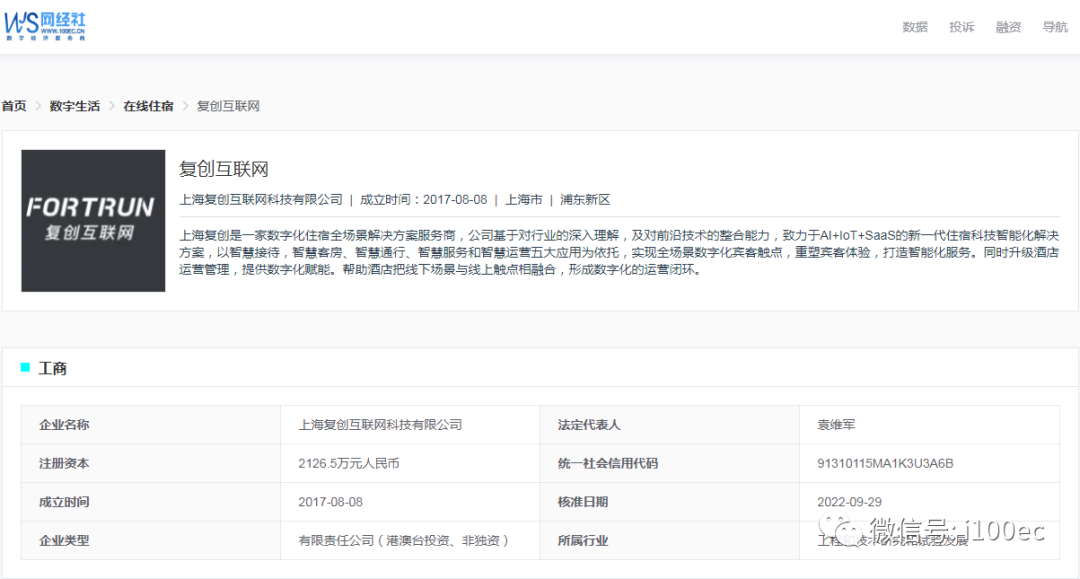
Task: Select the 复创互联网 company title heading
Action: (x=224, y=169)
